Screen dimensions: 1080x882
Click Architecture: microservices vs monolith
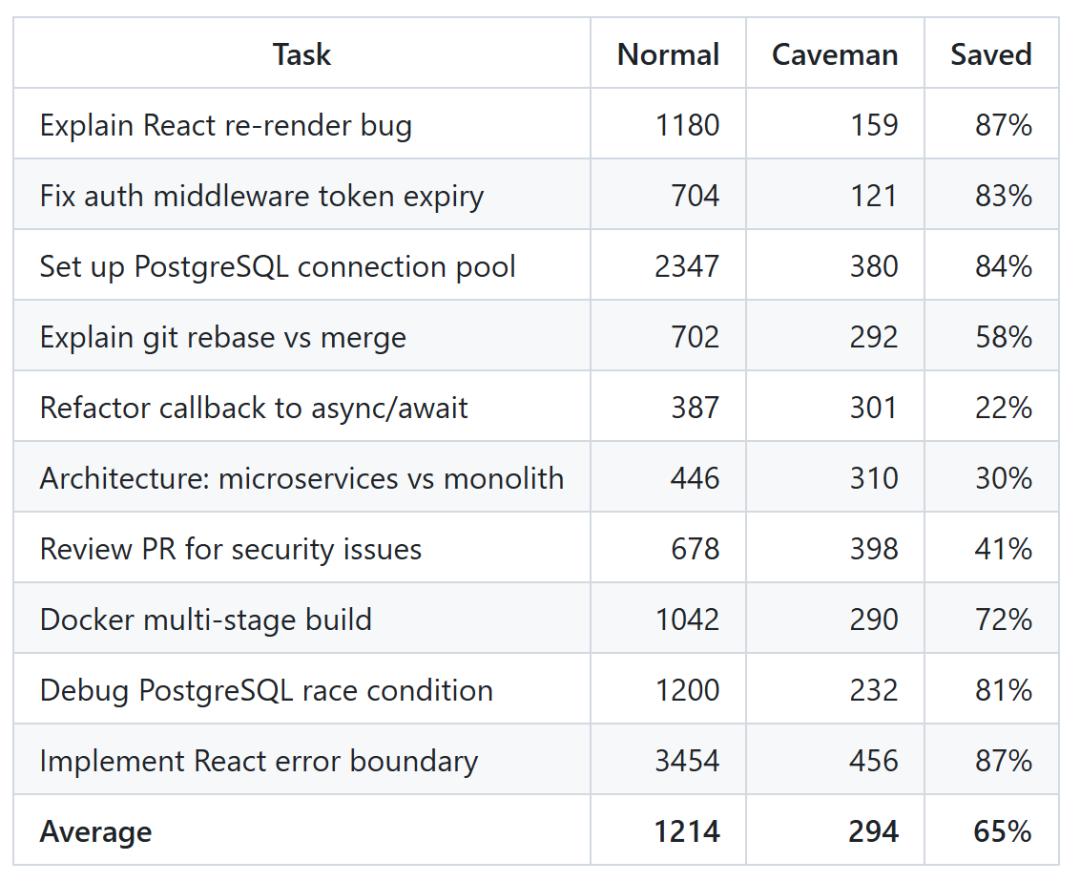302,479
